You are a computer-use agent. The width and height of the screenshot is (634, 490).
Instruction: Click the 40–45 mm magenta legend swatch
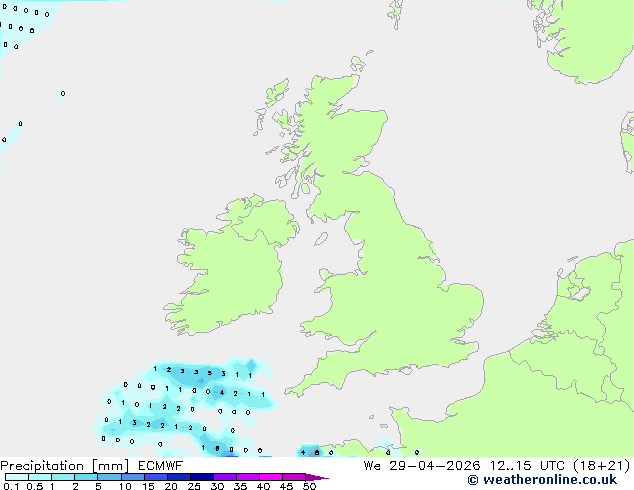[271, 477]
